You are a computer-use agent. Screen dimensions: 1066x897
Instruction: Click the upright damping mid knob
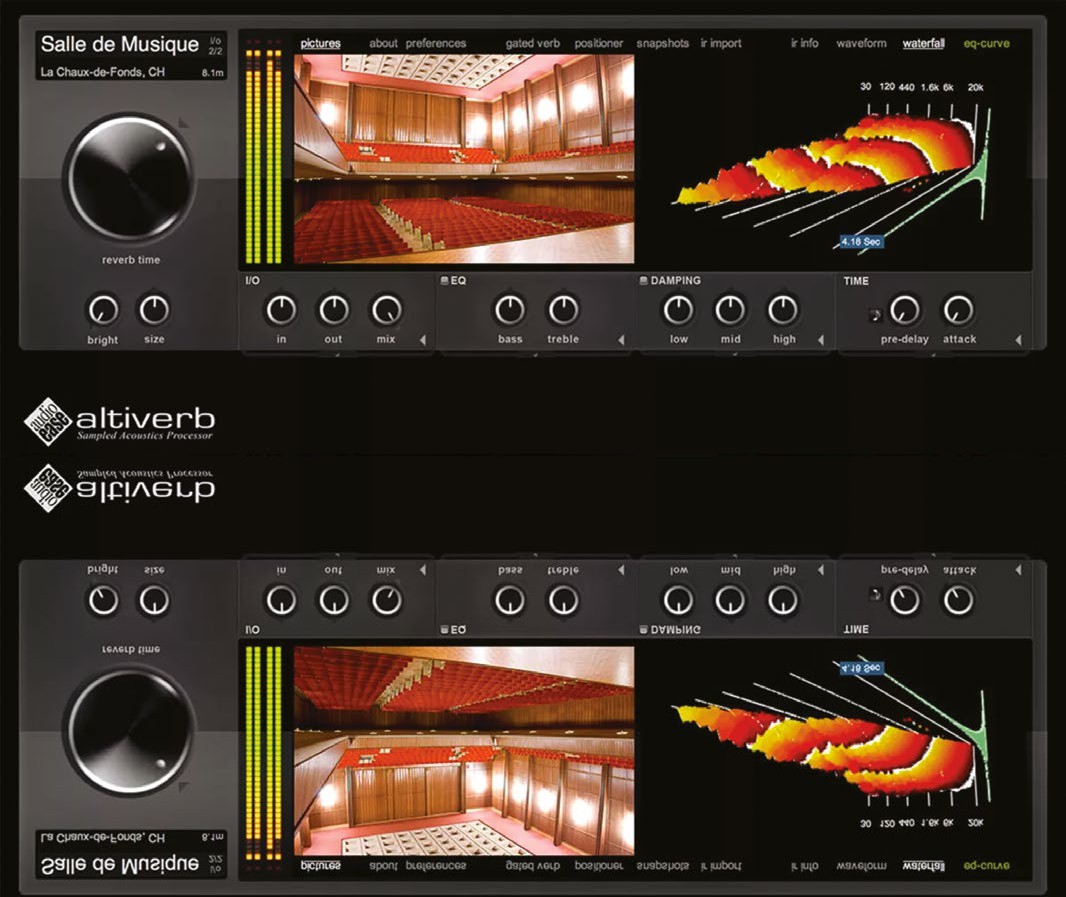[730, 310]
